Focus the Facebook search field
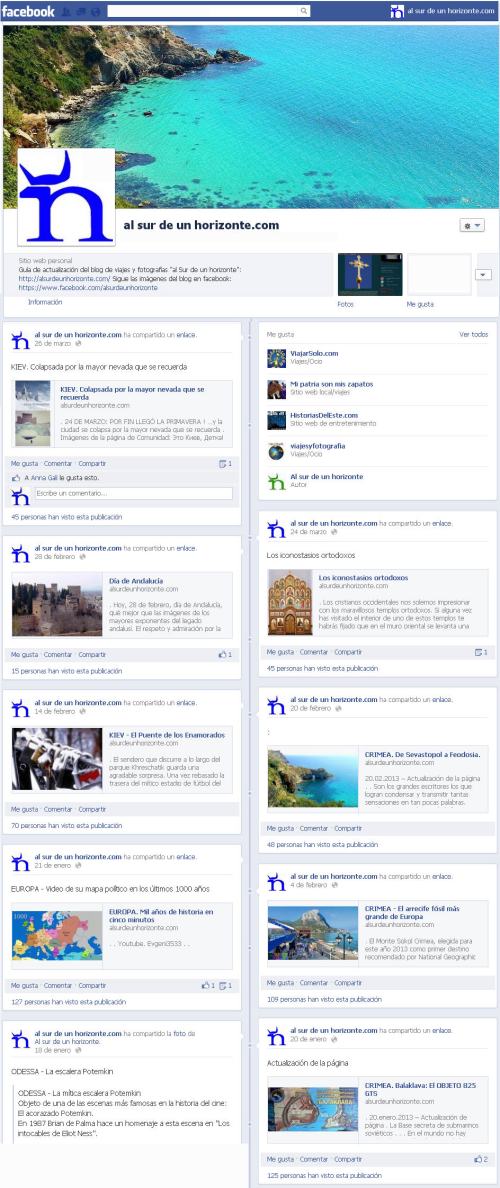500x1188 pixels. (205, 11)
